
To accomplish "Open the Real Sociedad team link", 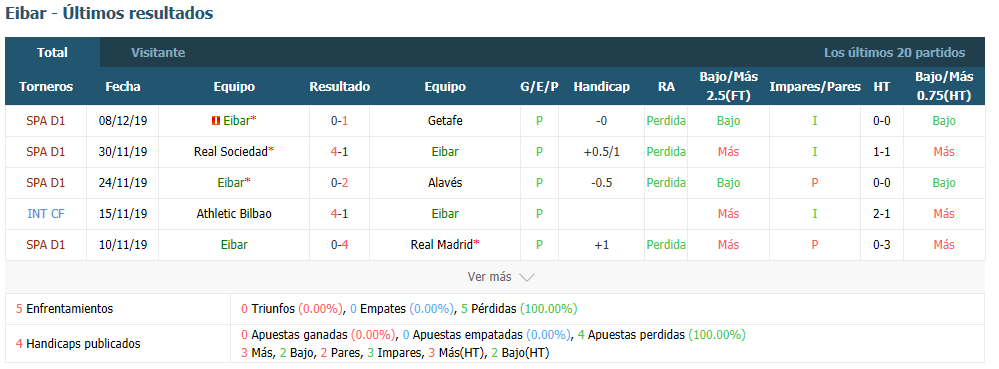I will 231,152.
